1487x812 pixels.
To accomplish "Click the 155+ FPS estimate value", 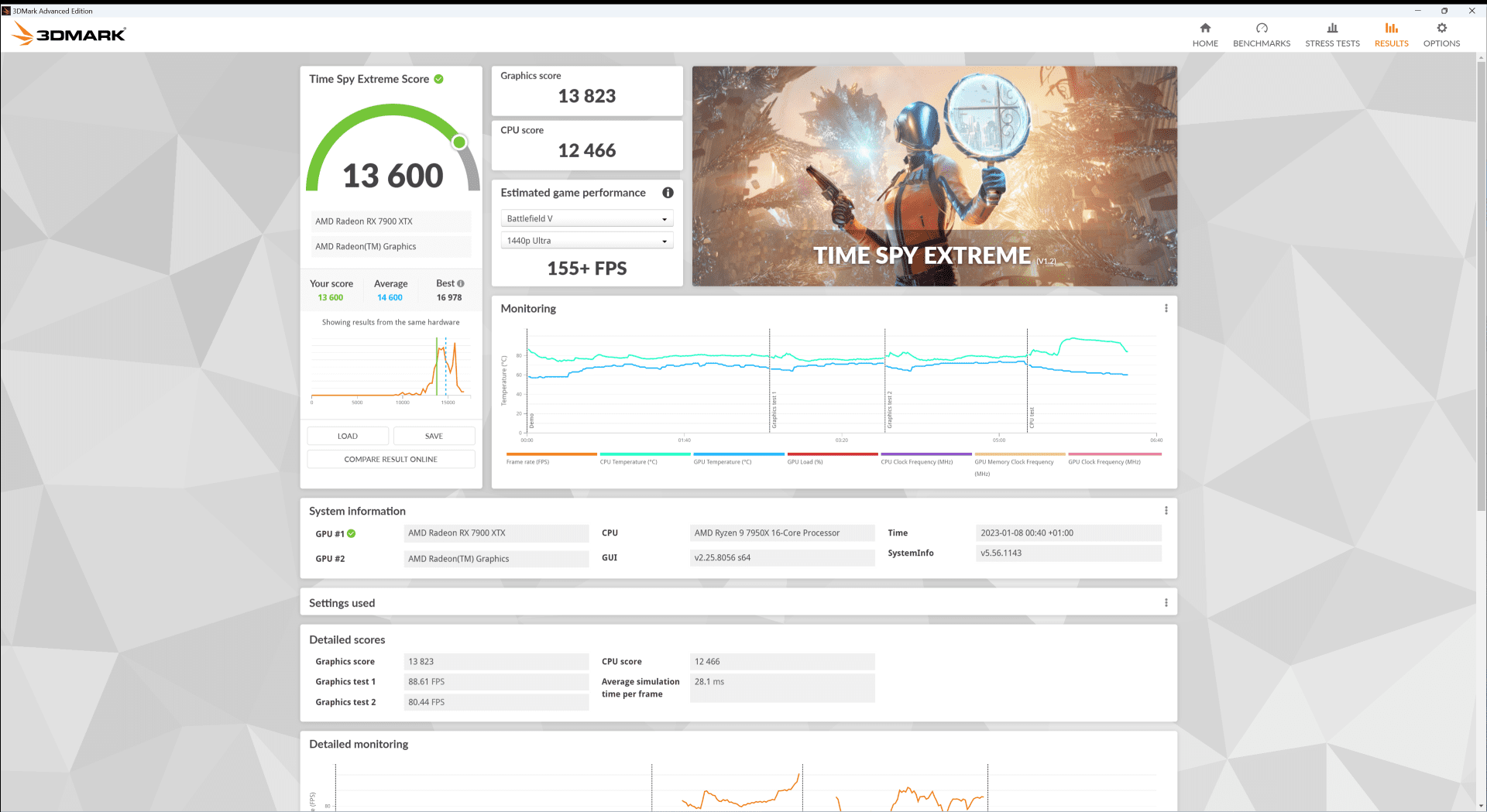I will point(587,269).
